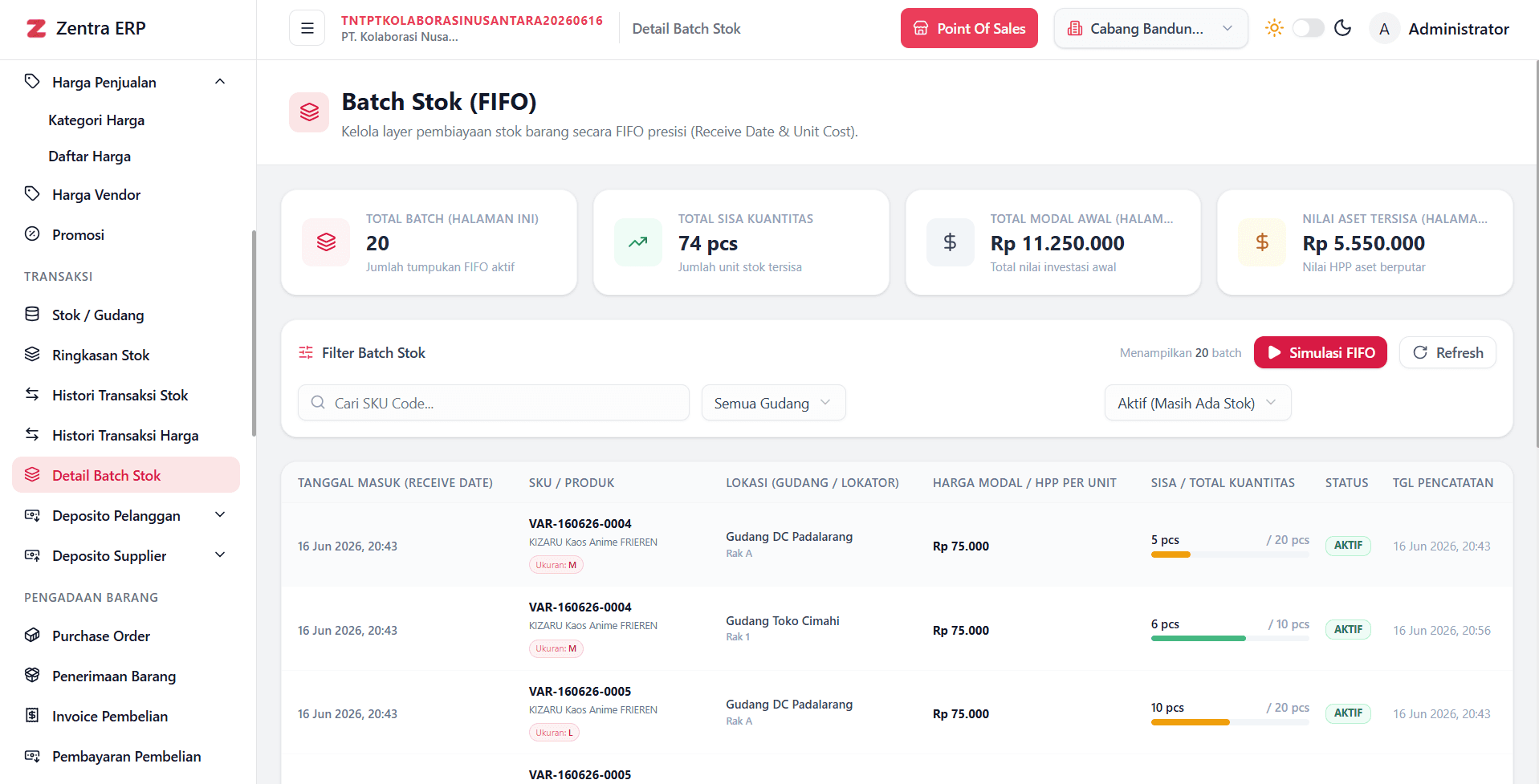Click the Refresh button
This screenshot has width=1539, height=784.
[1447, 352]
